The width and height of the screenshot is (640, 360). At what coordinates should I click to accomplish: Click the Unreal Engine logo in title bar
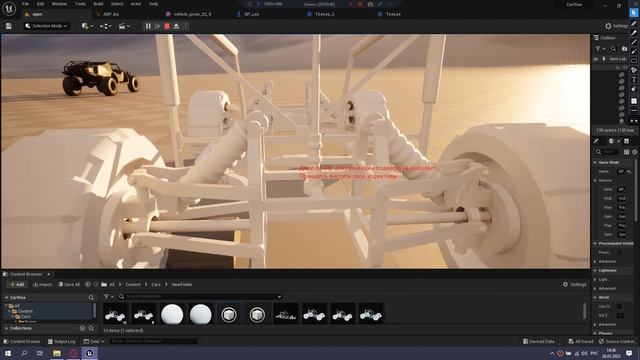[x=9, y=8]
